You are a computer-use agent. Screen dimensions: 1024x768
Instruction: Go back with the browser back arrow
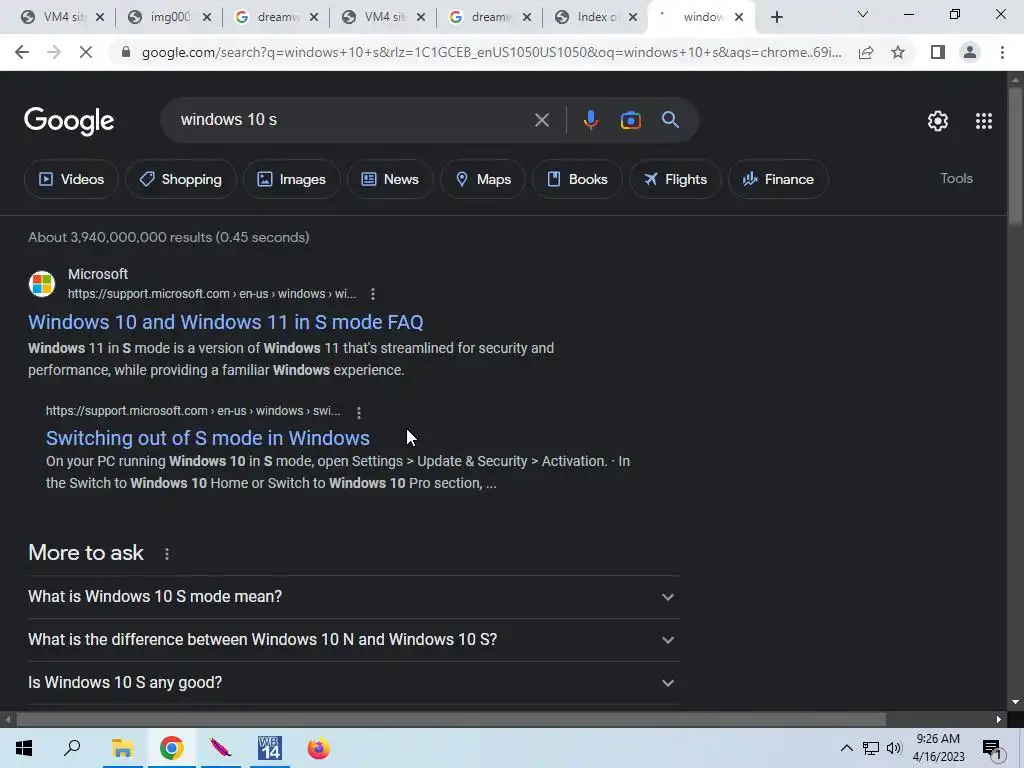(x=22, y=52)
